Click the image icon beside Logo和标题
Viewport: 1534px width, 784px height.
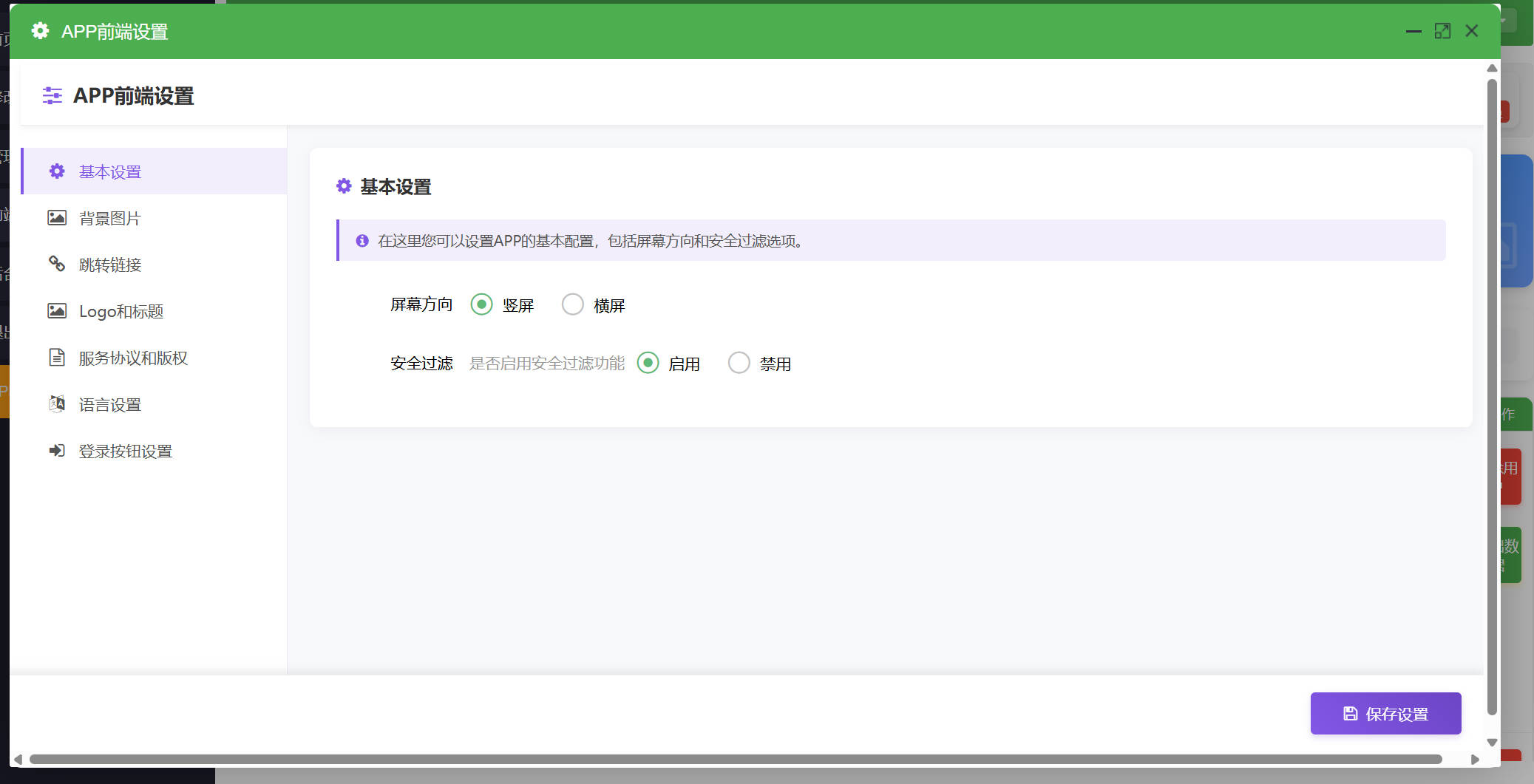57,311
